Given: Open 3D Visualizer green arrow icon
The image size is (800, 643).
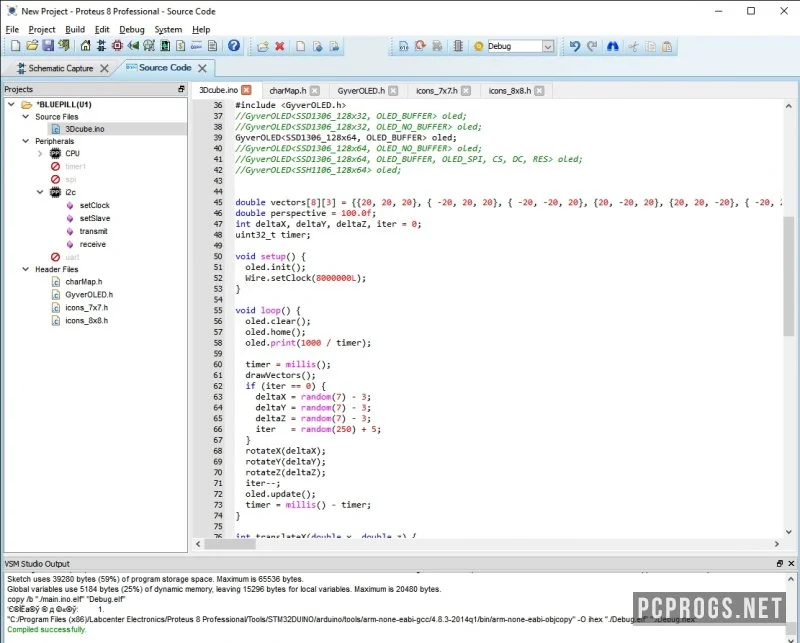Looking at the screenshot, I should (x=133, y=46).
